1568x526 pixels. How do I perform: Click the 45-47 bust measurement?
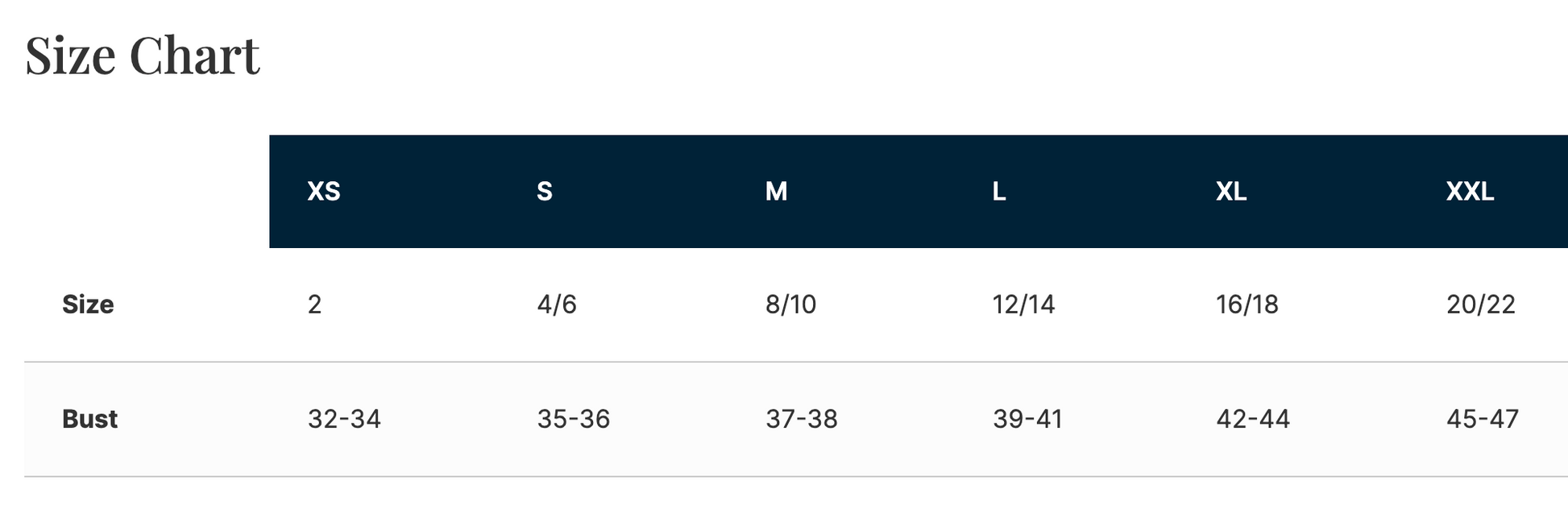(1482, 419)
